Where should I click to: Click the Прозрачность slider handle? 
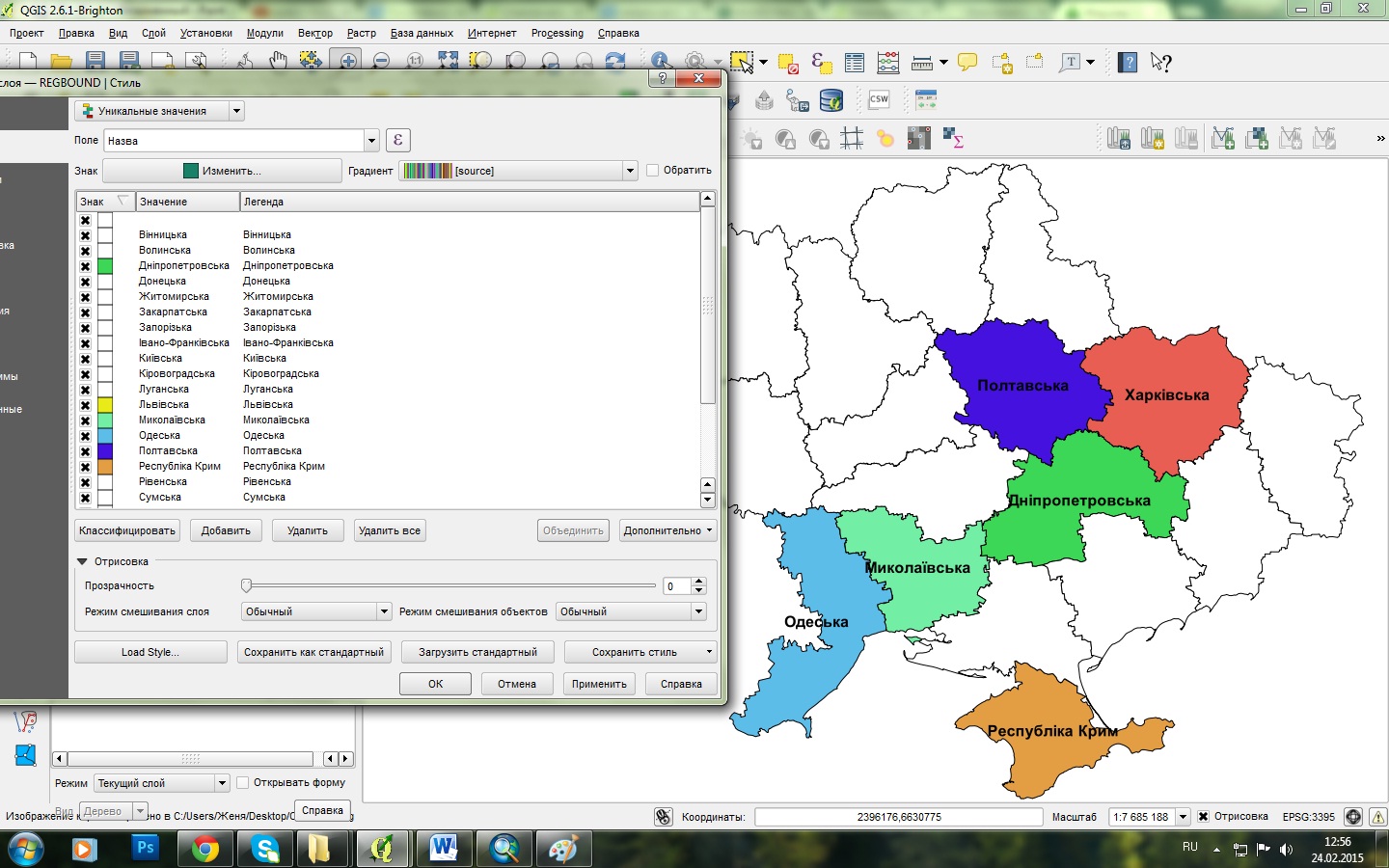point(247,585)
